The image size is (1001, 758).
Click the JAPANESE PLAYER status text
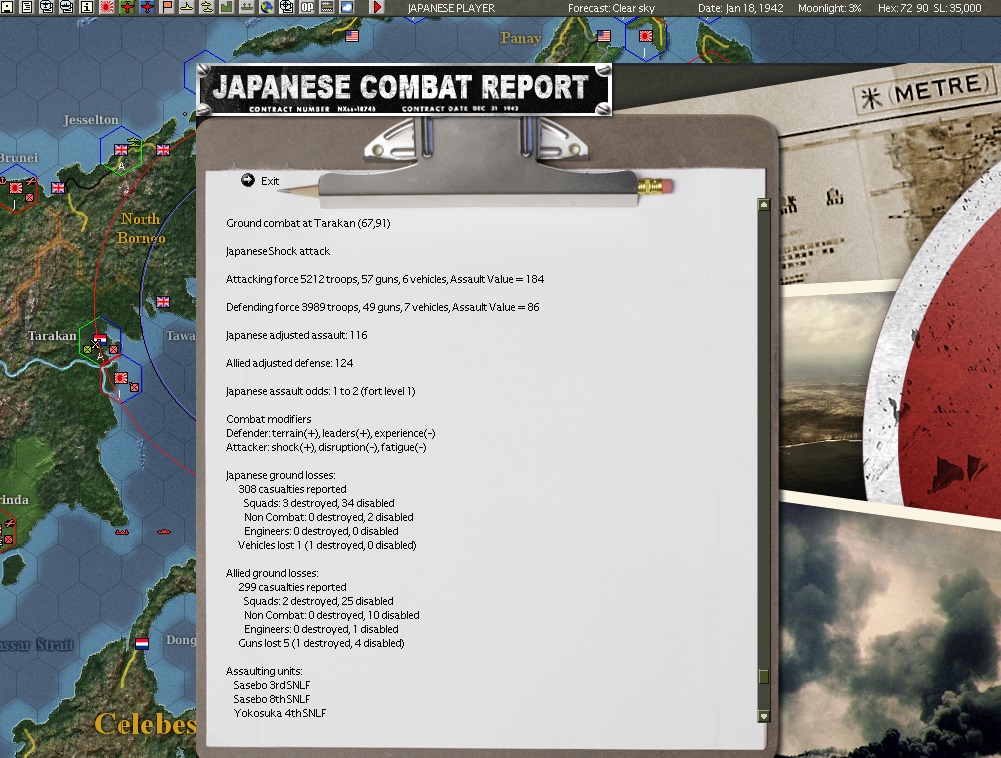point(451,8)
